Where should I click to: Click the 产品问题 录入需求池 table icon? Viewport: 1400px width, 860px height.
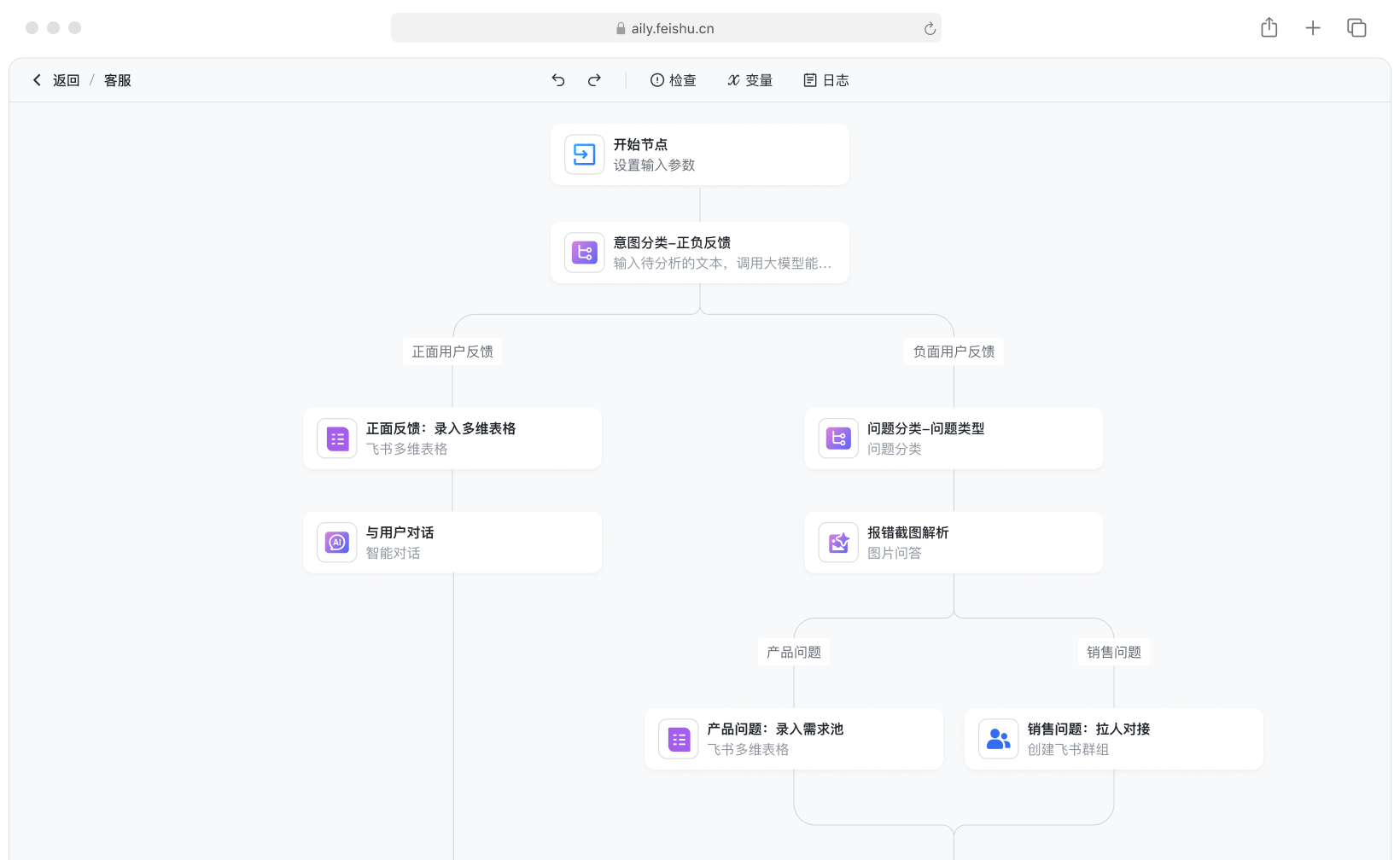678,739
